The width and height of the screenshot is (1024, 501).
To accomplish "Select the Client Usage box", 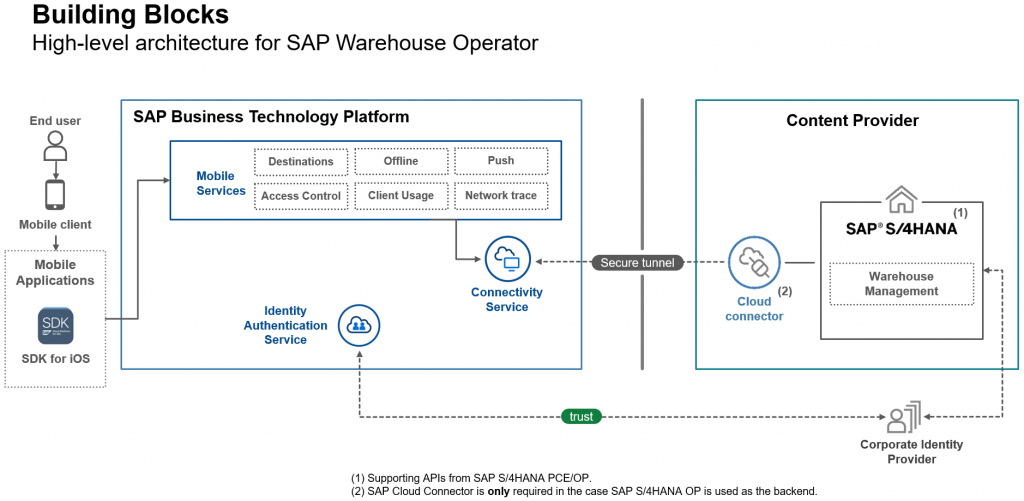I will point(401,195).
